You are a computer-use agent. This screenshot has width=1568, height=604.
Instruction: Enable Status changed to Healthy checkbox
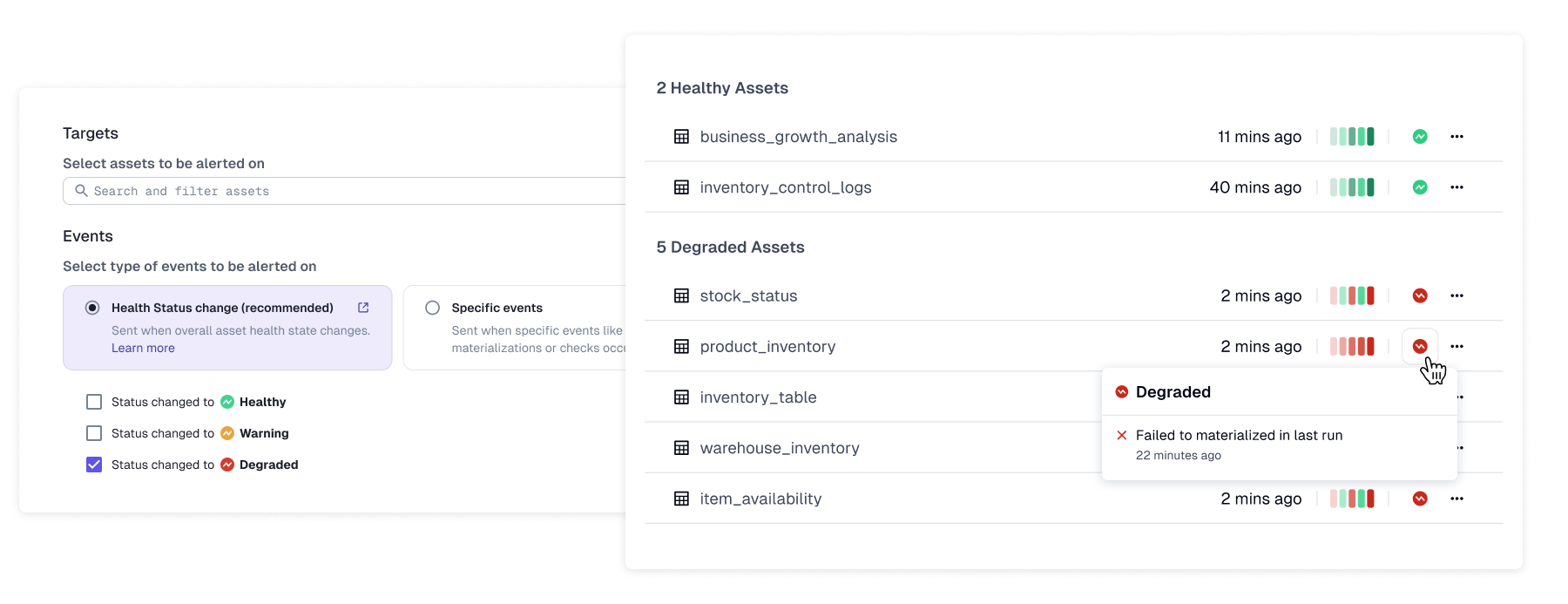coord(94,402)
